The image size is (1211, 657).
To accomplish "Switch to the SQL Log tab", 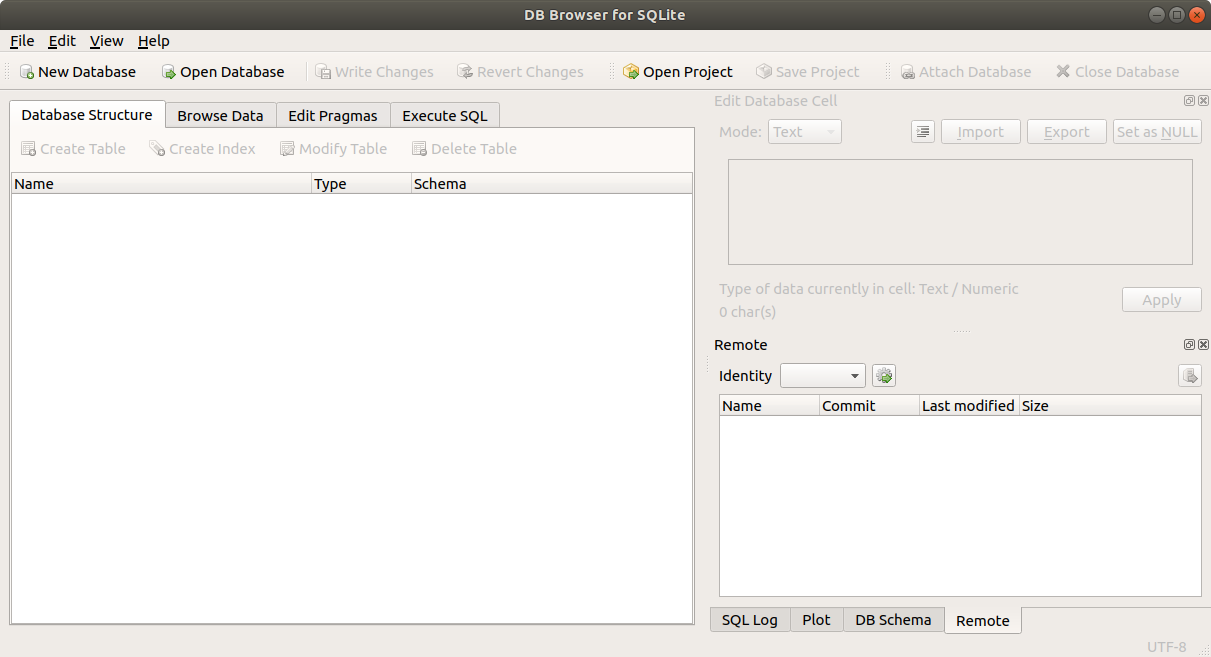I will tap(750, 620).
